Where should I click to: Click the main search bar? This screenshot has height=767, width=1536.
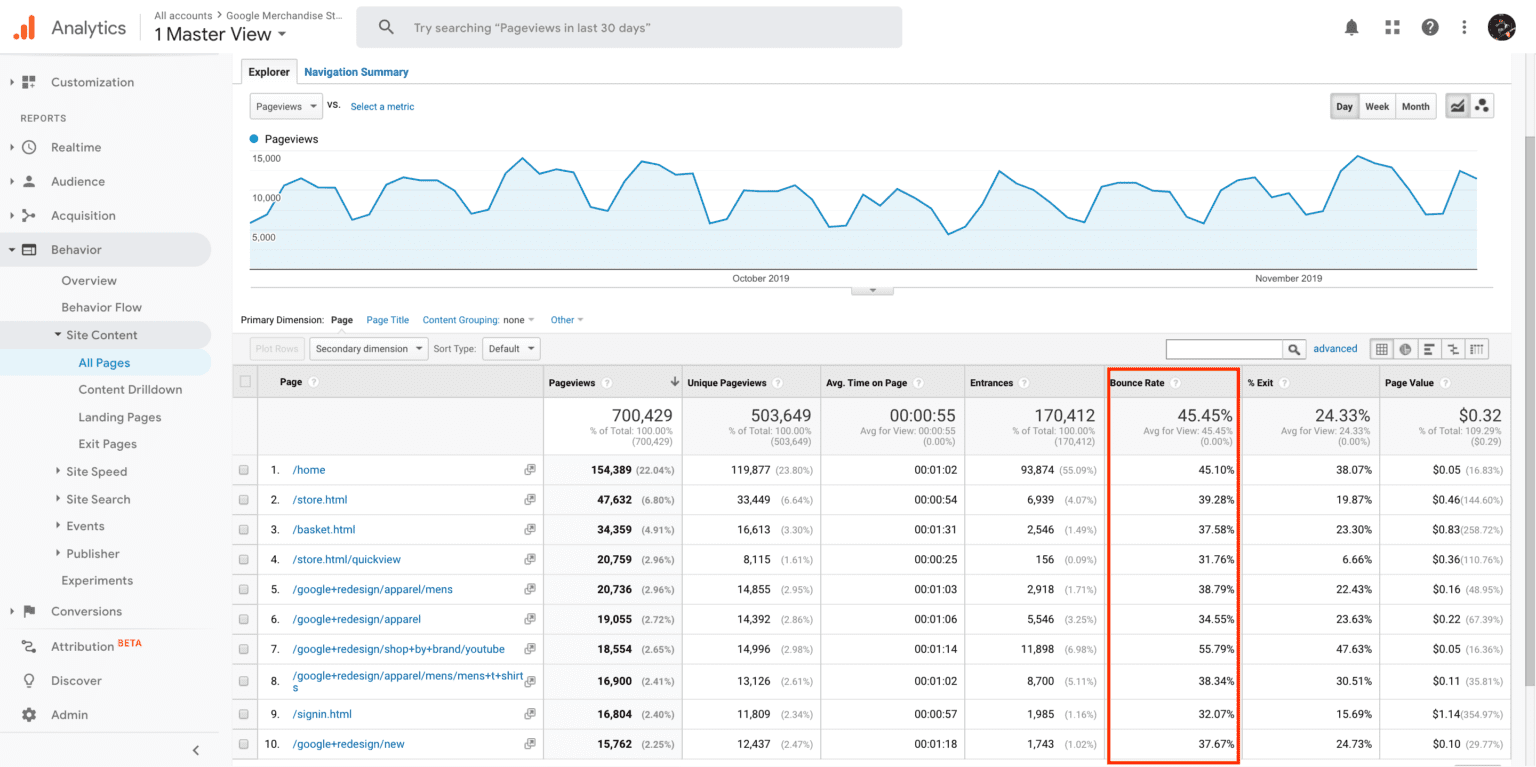(x=629, y=28)
